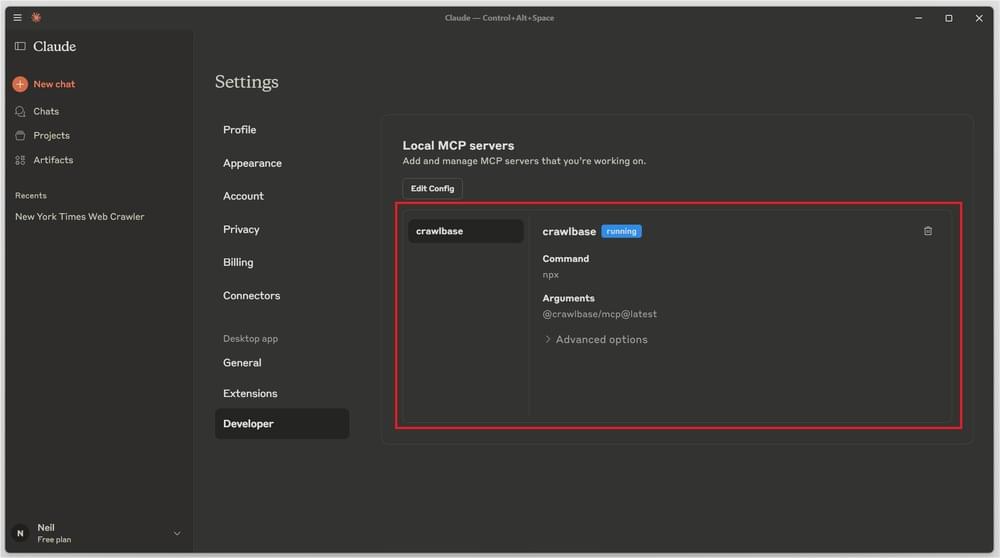
Task: Click the Chats speech bubble icon
Action: [20, 112]
